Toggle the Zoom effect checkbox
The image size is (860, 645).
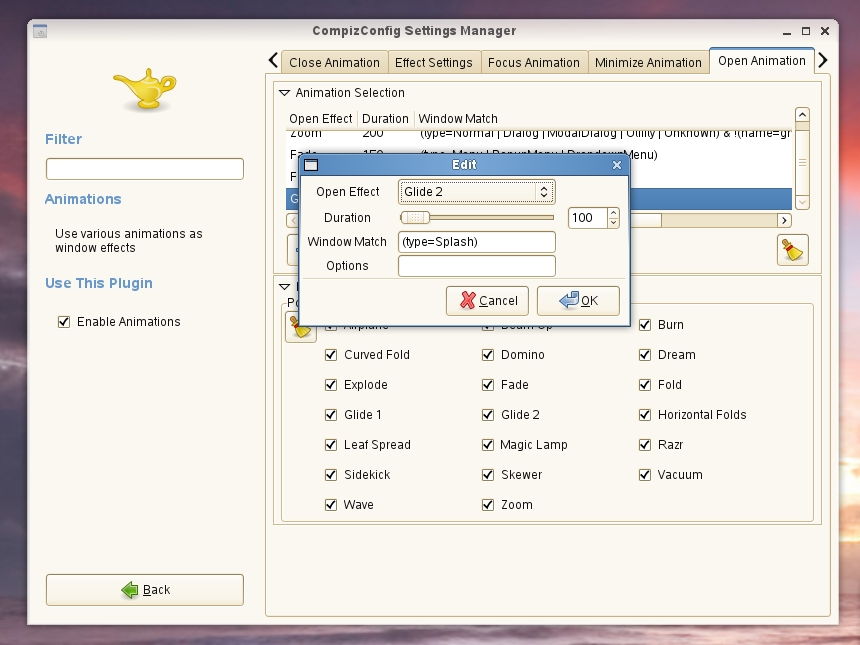[x=488, y=505]
